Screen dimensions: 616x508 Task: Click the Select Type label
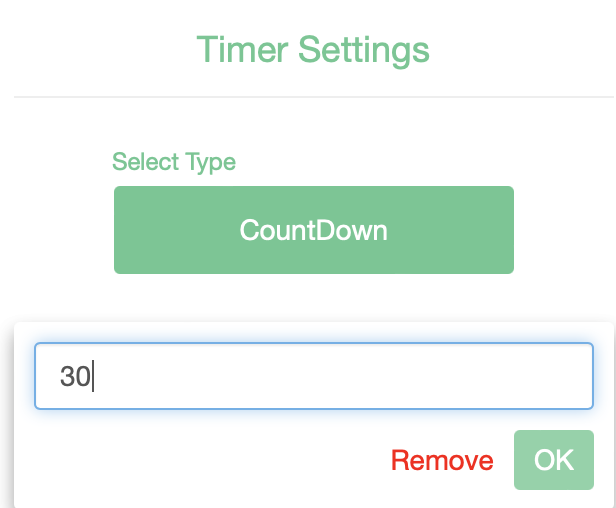[174, 161]
